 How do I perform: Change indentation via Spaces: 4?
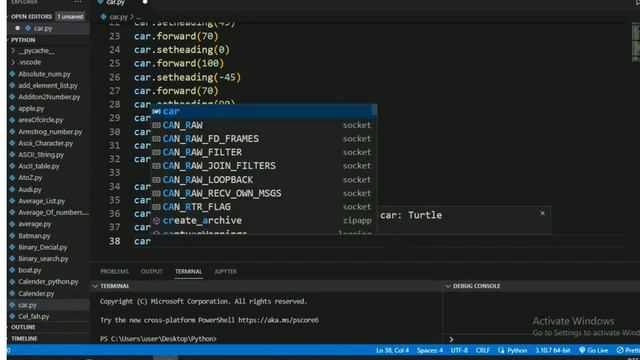[430, 351]
